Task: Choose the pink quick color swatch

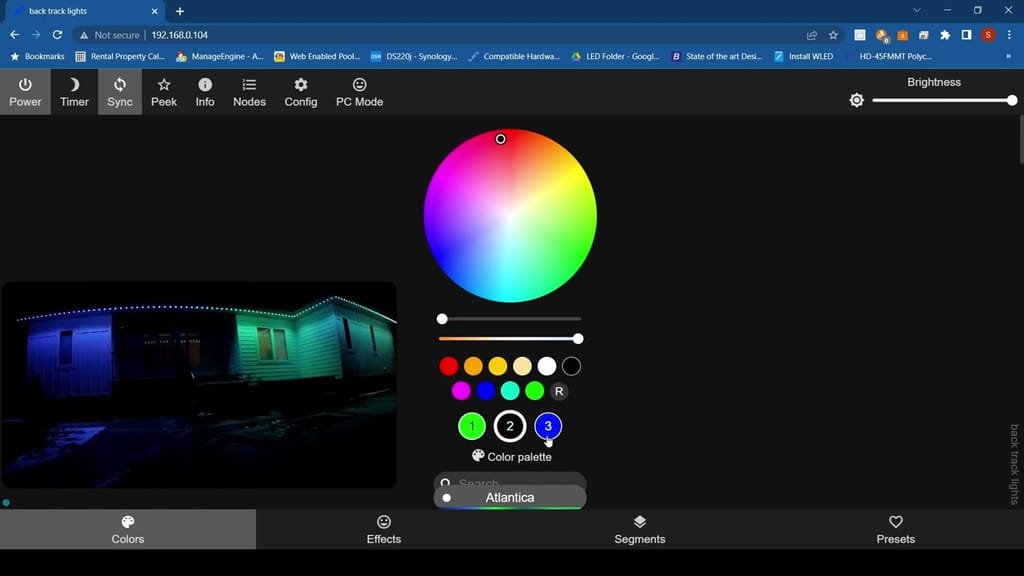Action: click(461, 391)
